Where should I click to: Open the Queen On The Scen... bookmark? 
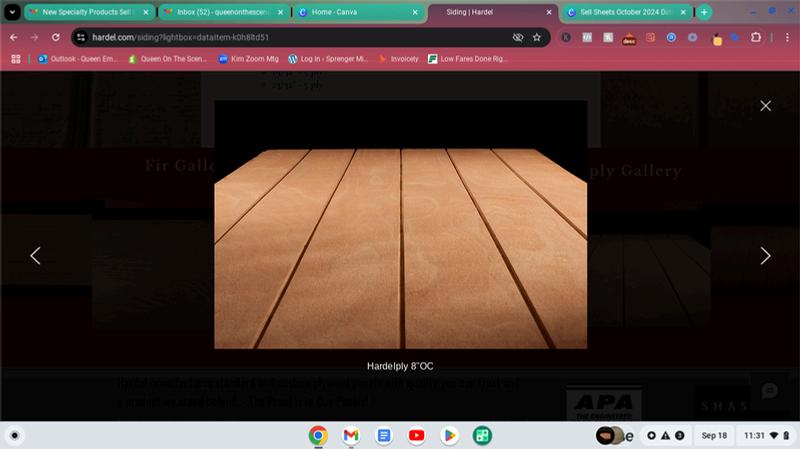(x=167, y=59)
